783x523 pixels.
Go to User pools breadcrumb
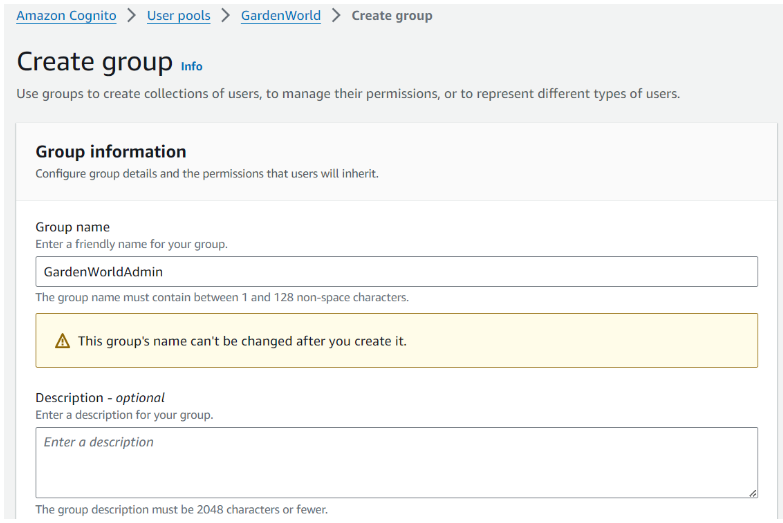pyautogui.click(x=178, y=16)
